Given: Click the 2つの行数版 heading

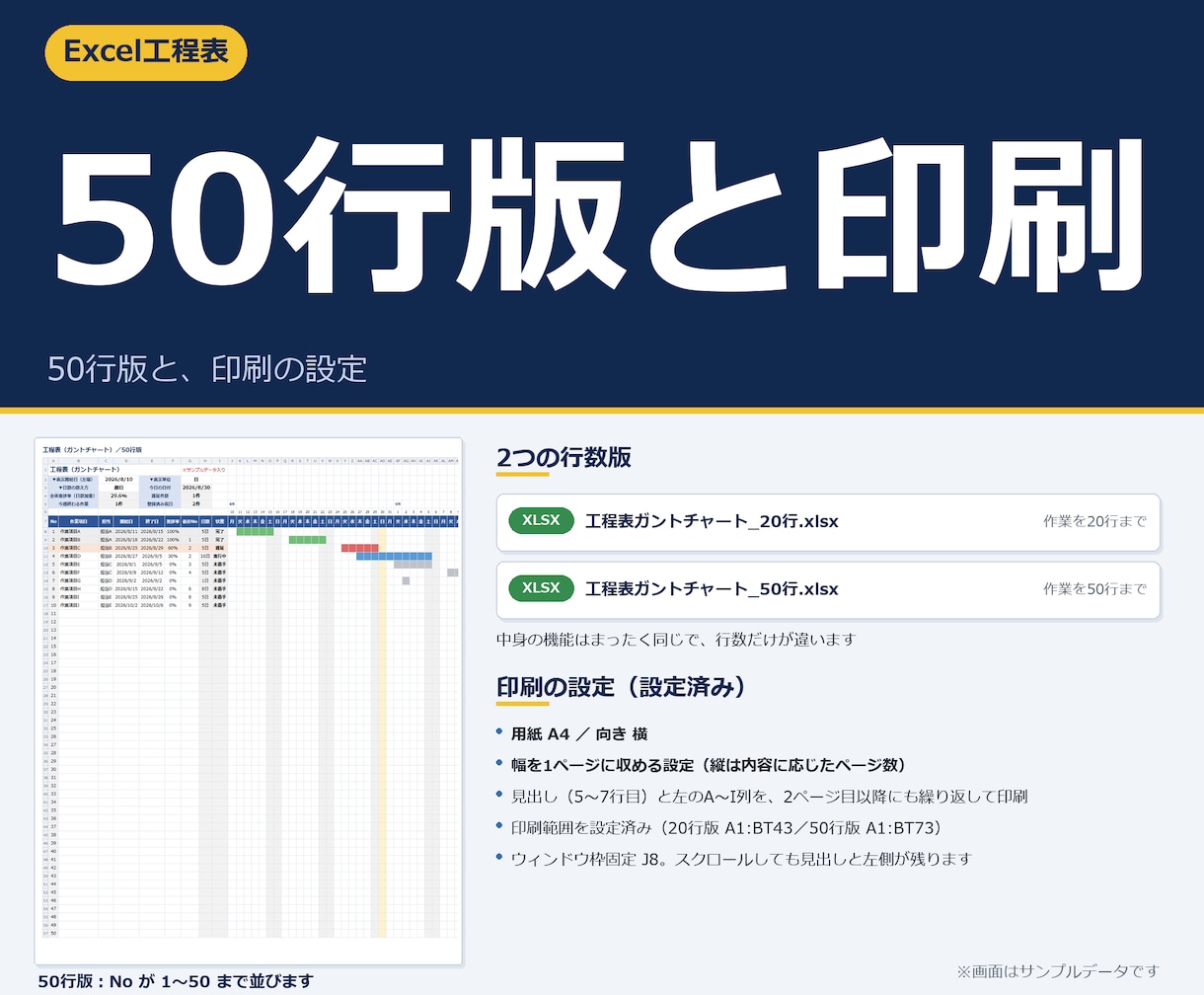Looking at the screenshot, I should 564,458.
